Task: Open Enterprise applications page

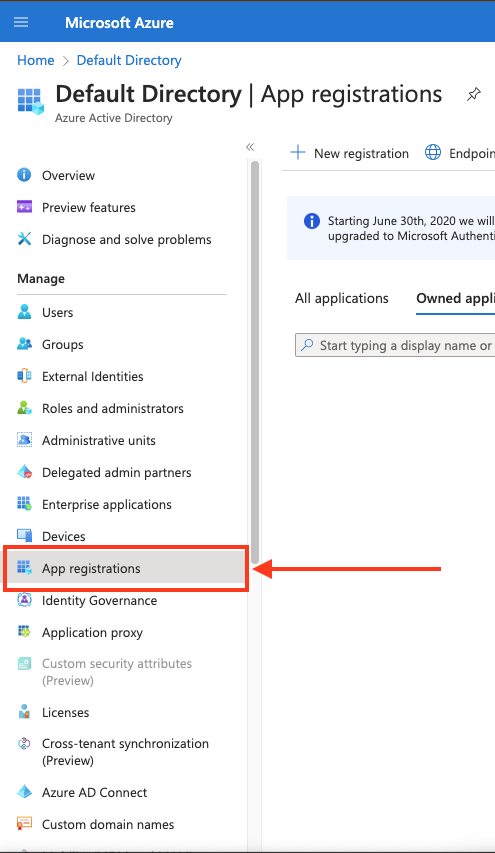Action: 107,505
